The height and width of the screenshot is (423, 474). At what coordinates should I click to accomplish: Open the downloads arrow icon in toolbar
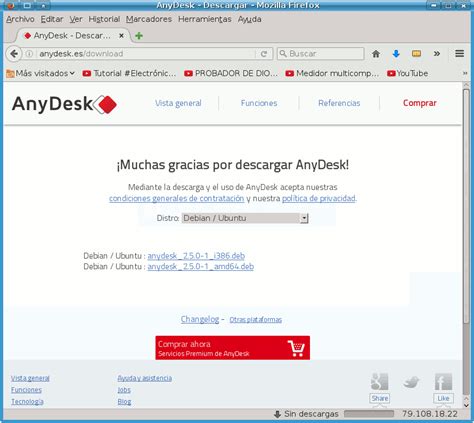396,54
